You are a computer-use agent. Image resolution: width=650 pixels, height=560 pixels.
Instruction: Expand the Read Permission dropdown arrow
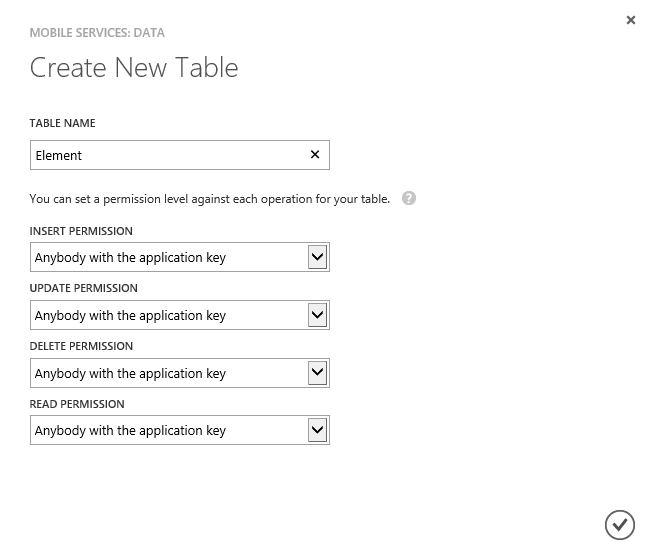pos(317,430)
